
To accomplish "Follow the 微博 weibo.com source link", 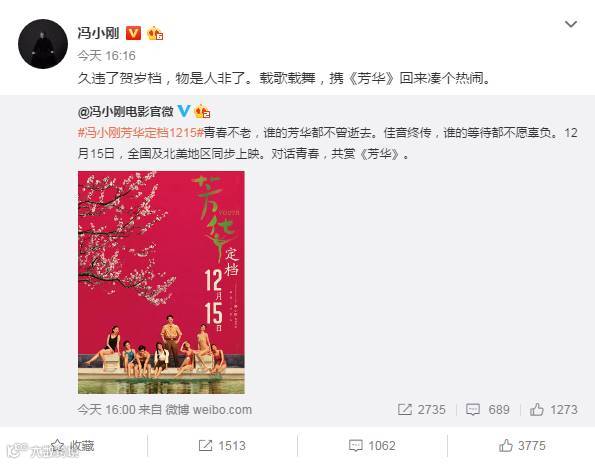I will (208, 410).
